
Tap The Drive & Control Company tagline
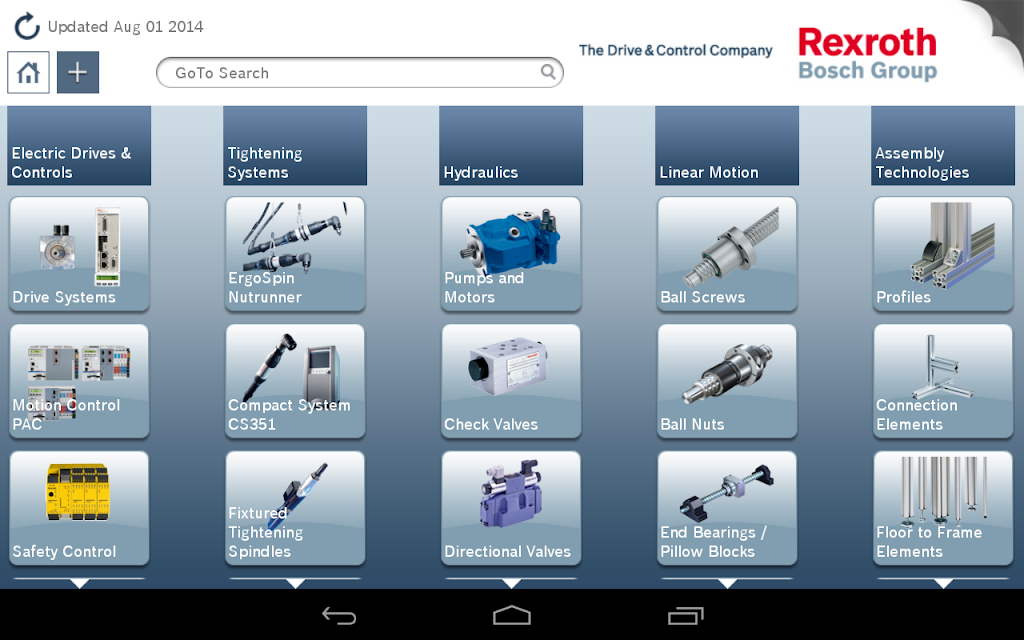coord(675,50)
